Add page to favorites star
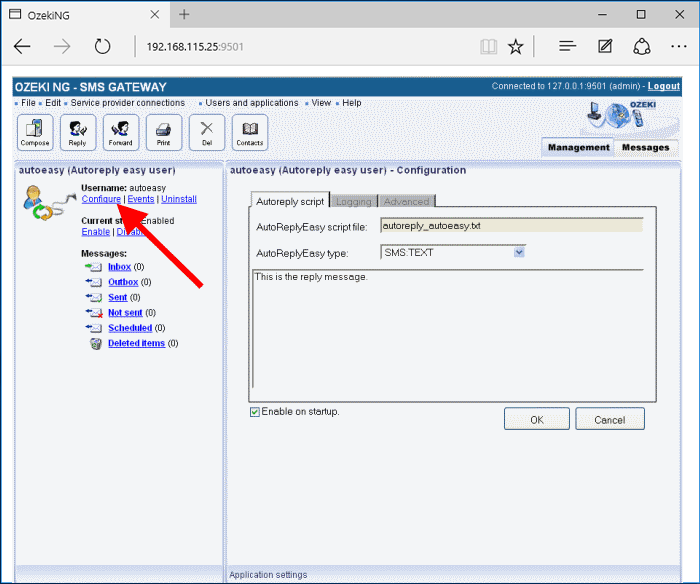 [516, 46]
